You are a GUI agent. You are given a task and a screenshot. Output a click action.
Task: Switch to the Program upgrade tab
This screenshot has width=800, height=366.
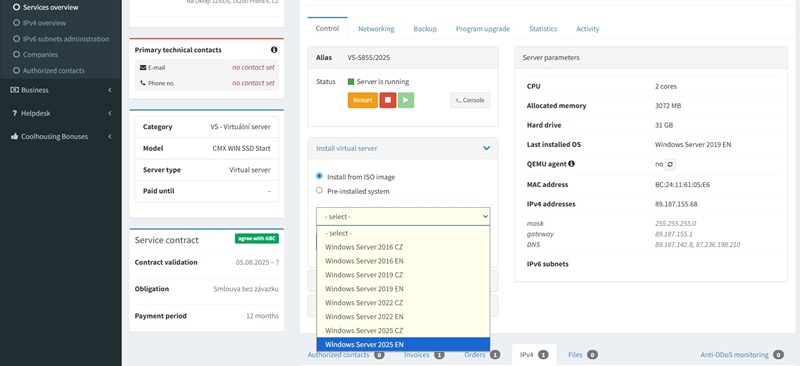pos(483,29)
